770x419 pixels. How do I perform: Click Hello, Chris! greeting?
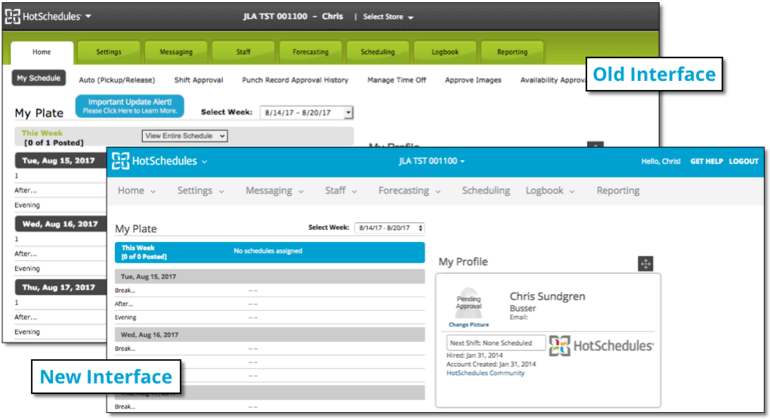pos(660,161)
